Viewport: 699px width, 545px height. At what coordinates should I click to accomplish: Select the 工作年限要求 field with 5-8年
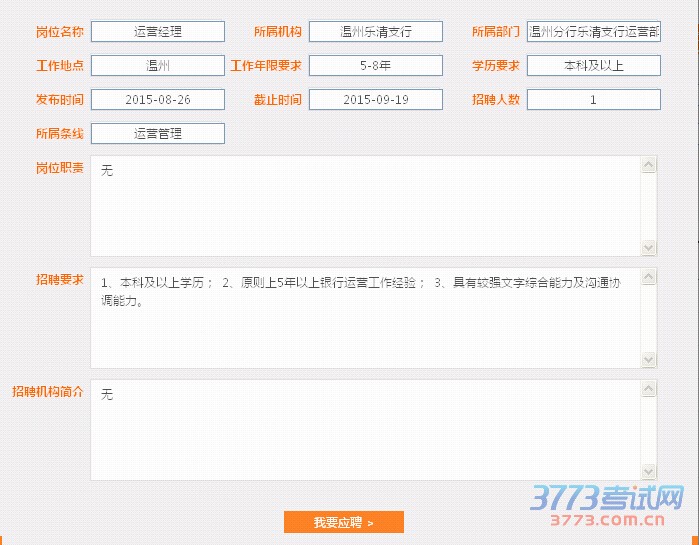[376, 66]
